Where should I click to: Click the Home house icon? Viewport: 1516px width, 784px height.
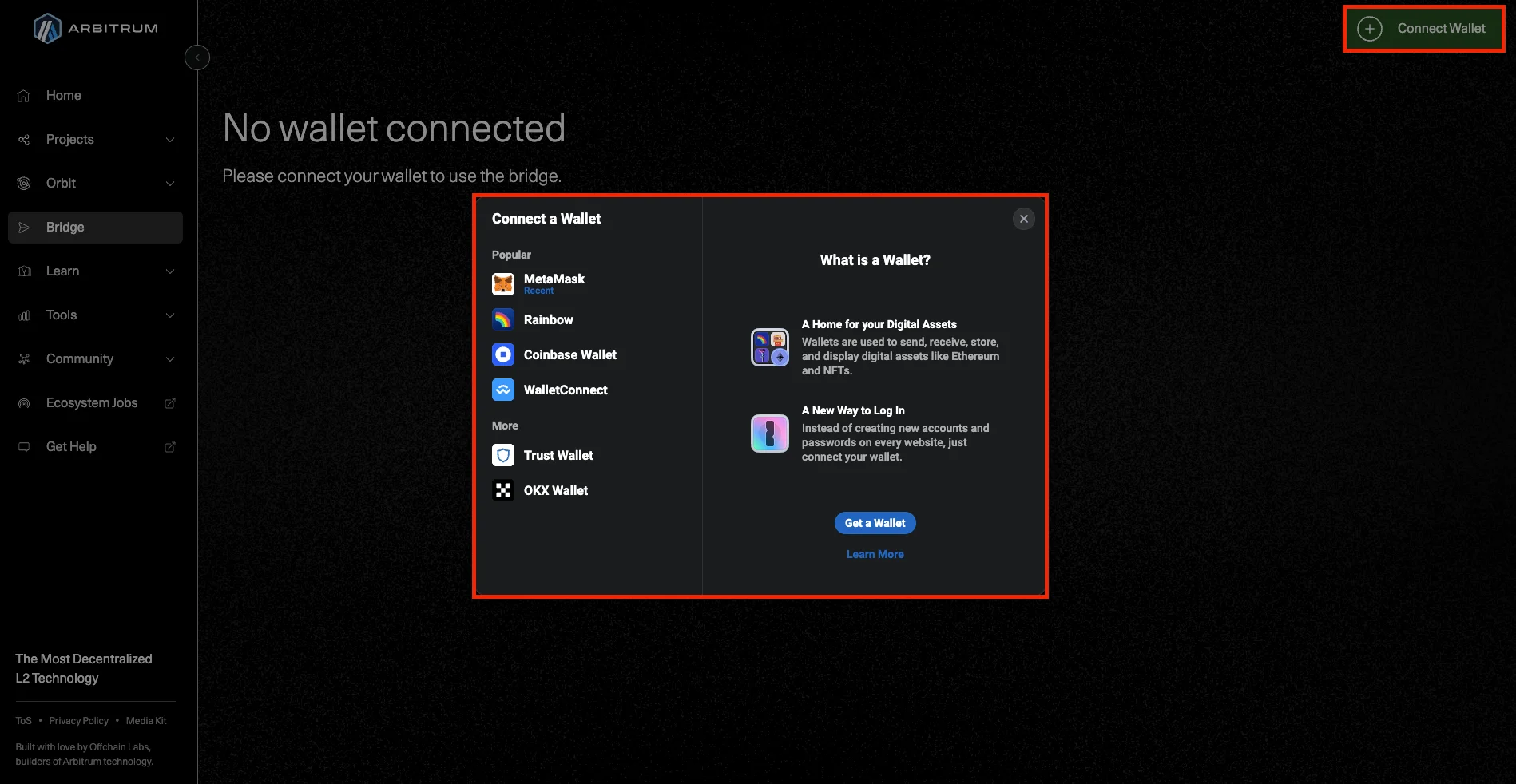coord(24,96)
